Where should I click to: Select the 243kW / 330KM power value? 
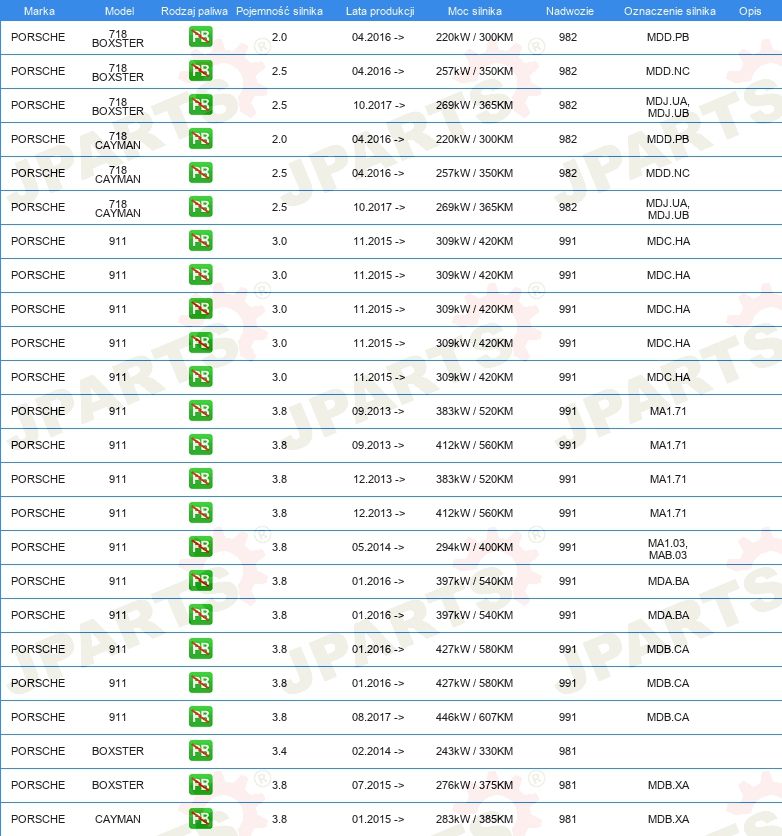pos(474,751)
